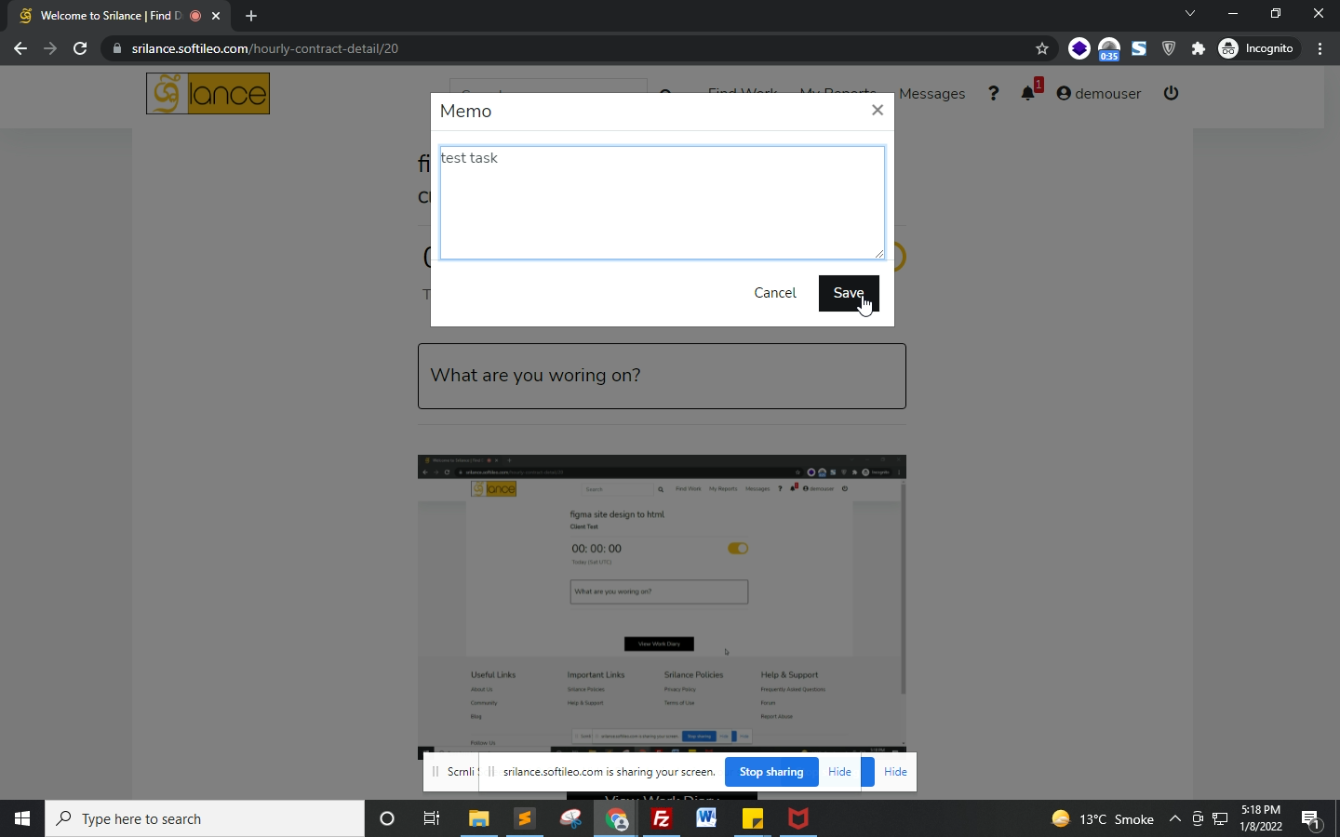This screenshot has width=1340, height=837.
Task: Open the demouser profile menu
Action: click(x=1098, y=93)
